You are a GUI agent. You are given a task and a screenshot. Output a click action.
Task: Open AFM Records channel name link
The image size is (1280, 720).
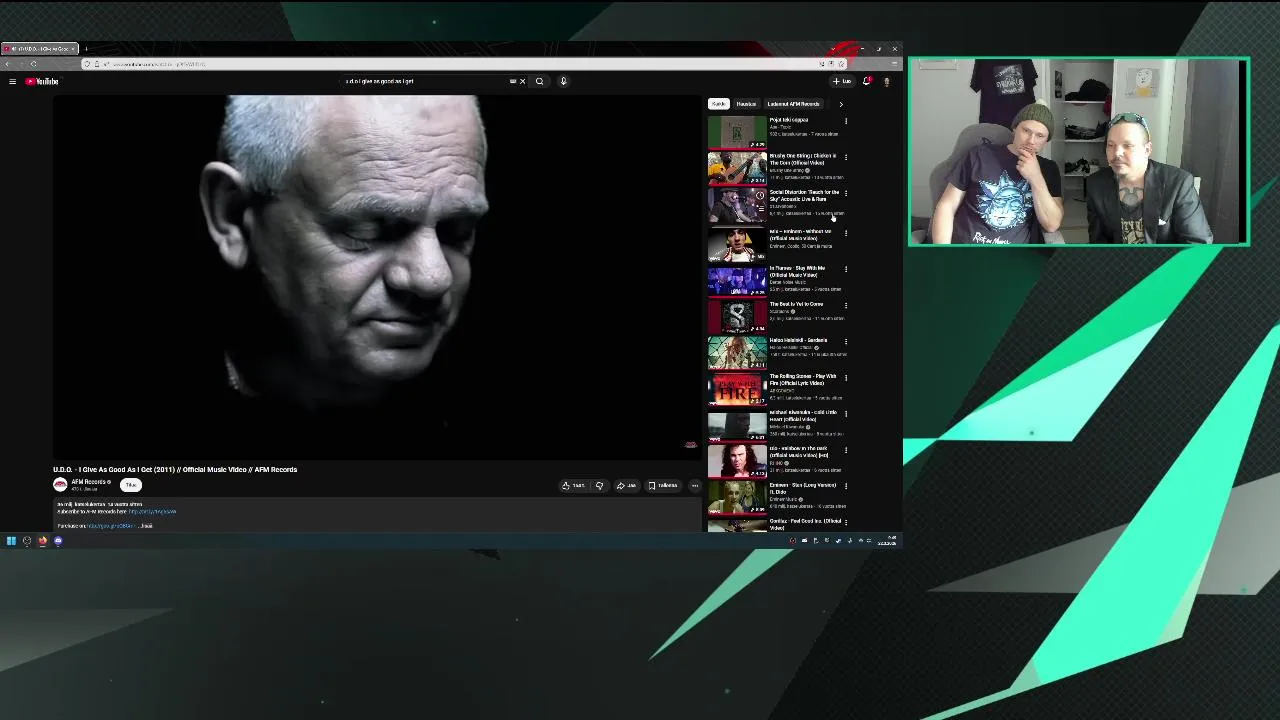(x=89, y=481)
